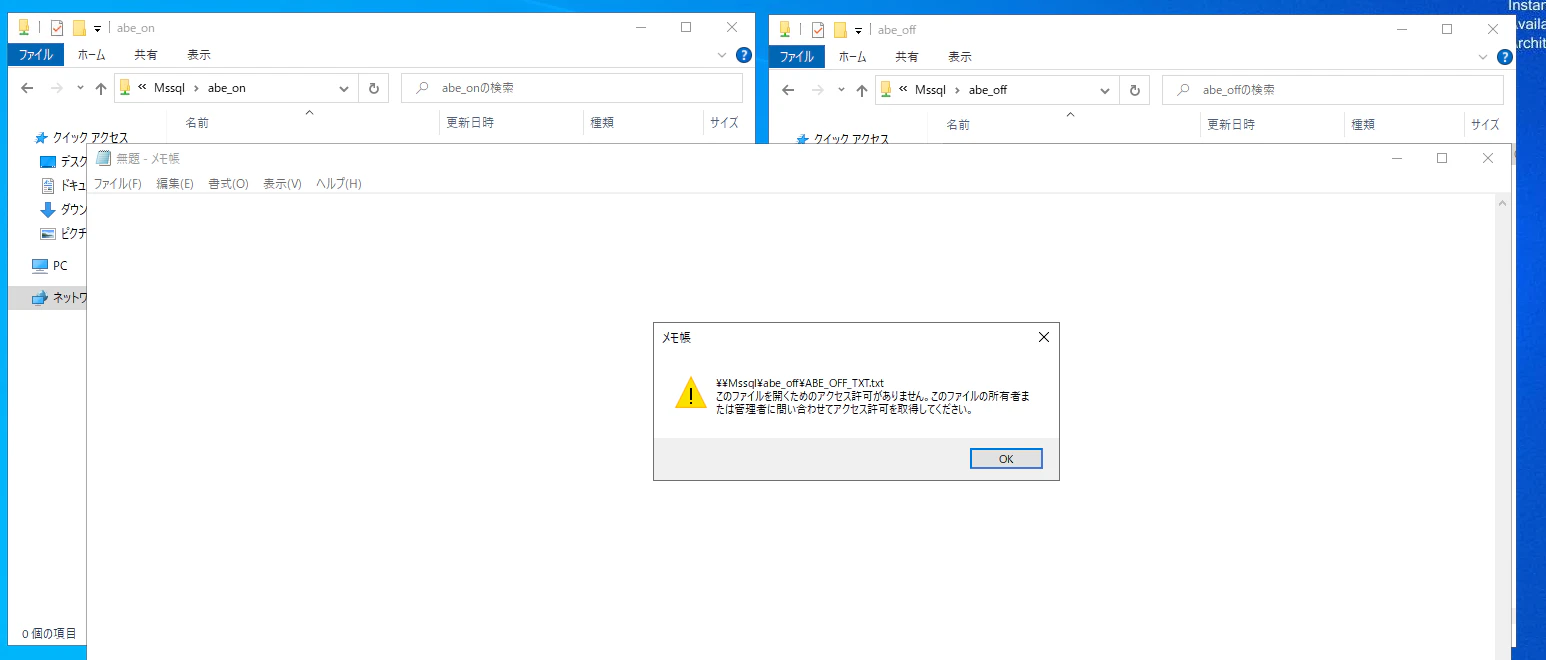1546x660 pixels.
Task: Open help via the question mark icon in abe_off
Action: [1505, 57]
